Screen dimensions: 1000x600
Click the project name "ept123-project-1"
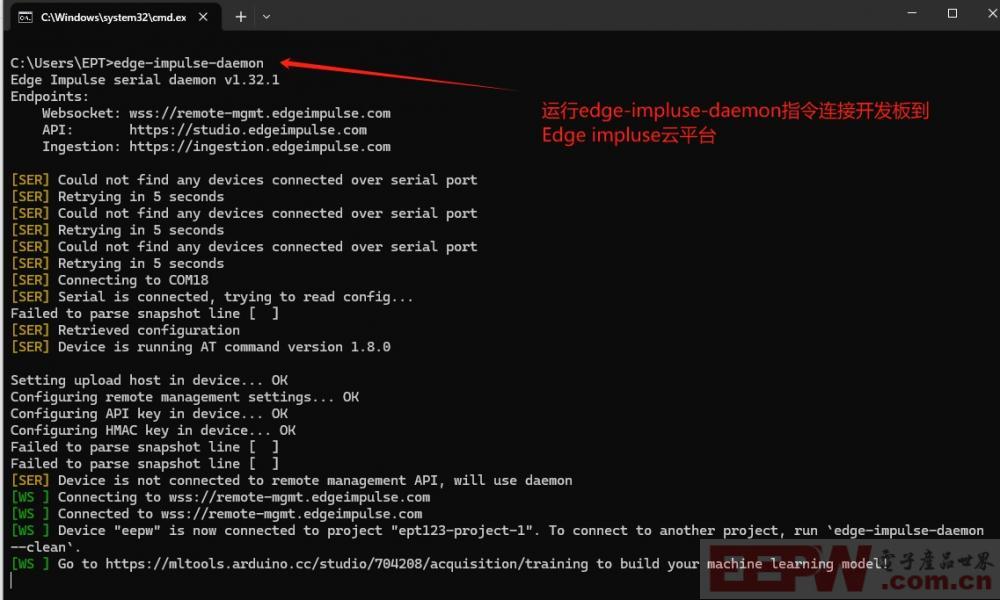462,530
